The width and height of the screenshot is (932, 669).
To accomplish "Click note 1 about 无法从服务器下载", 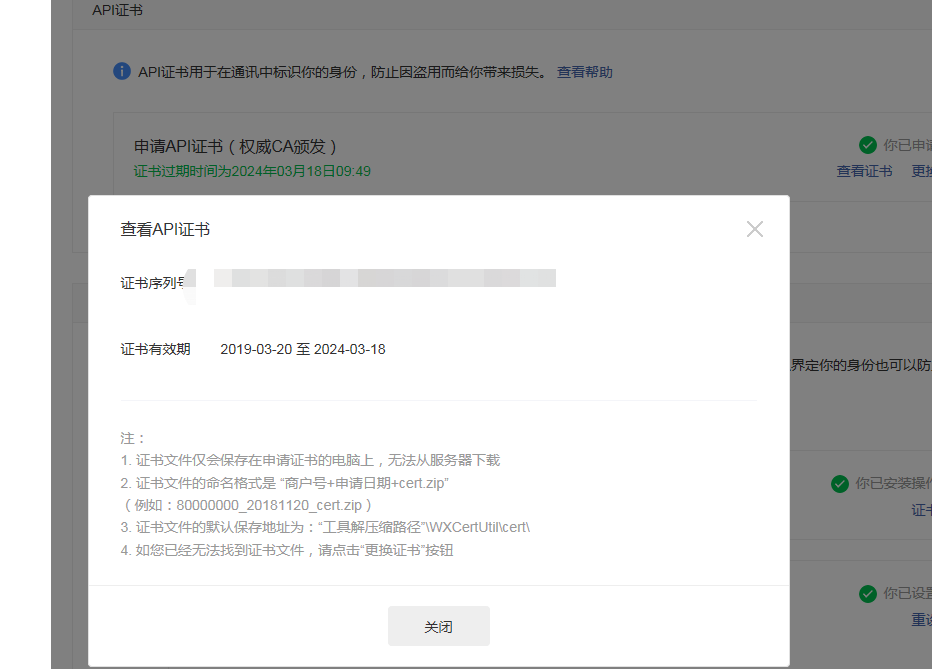I will click(310, 460).
